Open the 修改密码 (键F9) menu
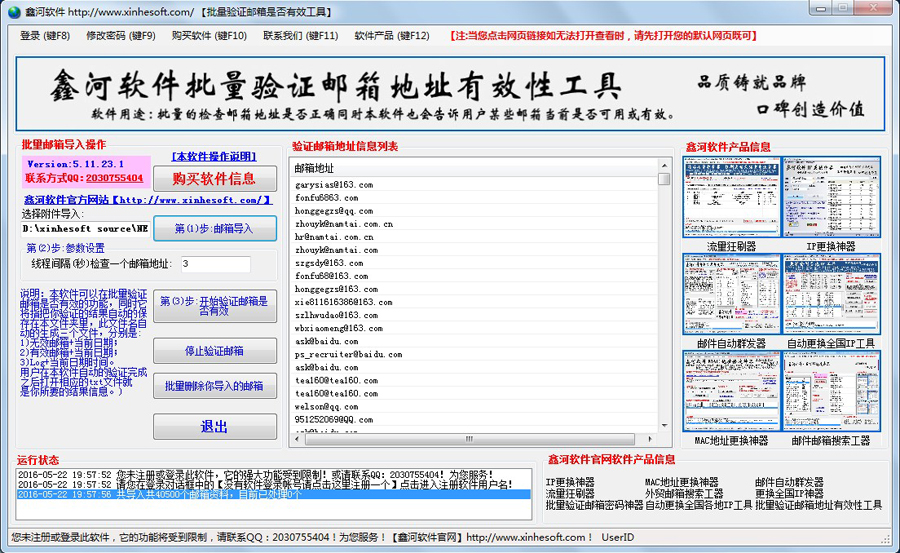This screenshot has width=900, height=553. [121, 35]
